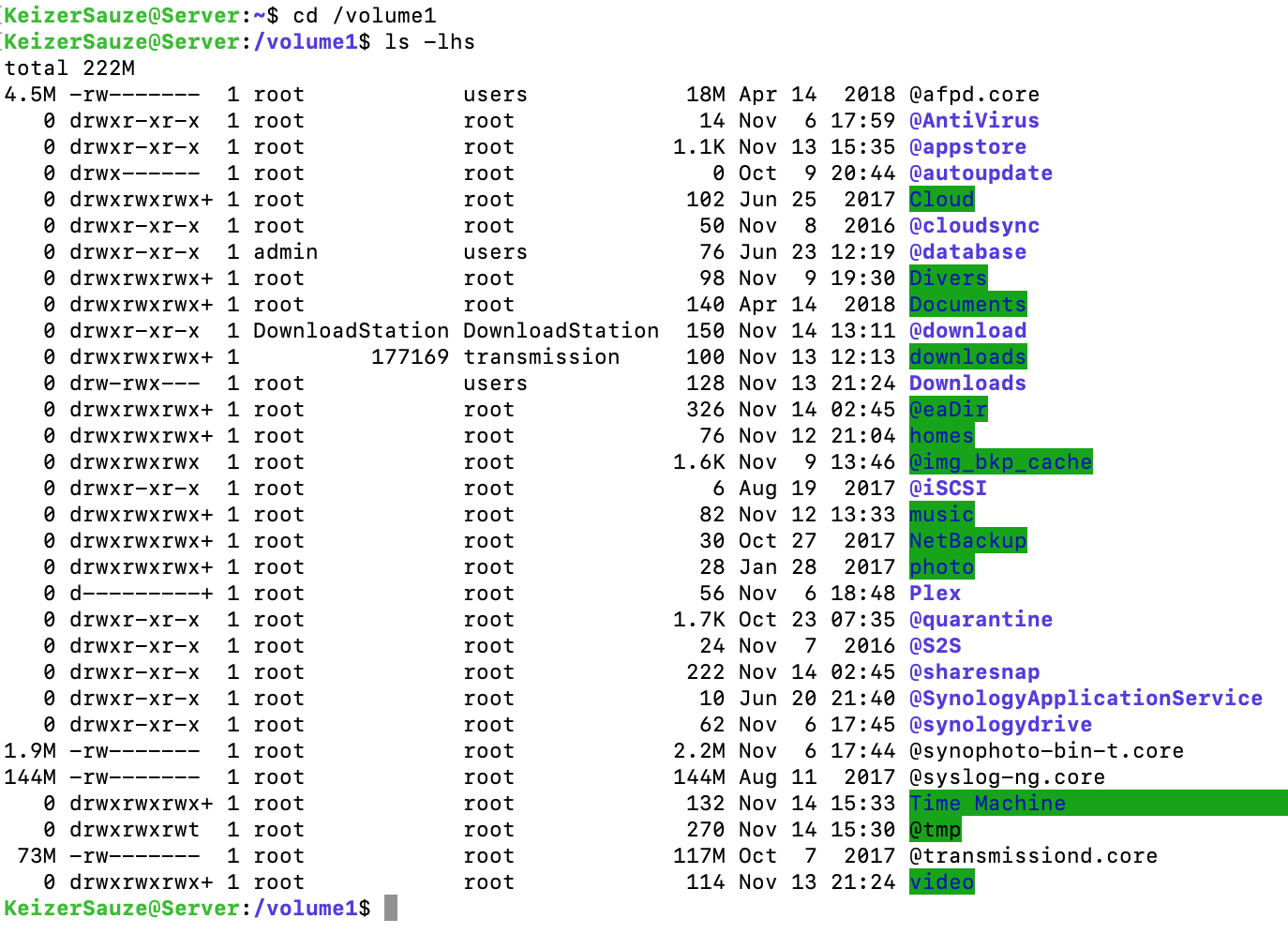Viewport: 1288px width, 934px height.
Task: Click the video directory name
Action: coord(940,881)
